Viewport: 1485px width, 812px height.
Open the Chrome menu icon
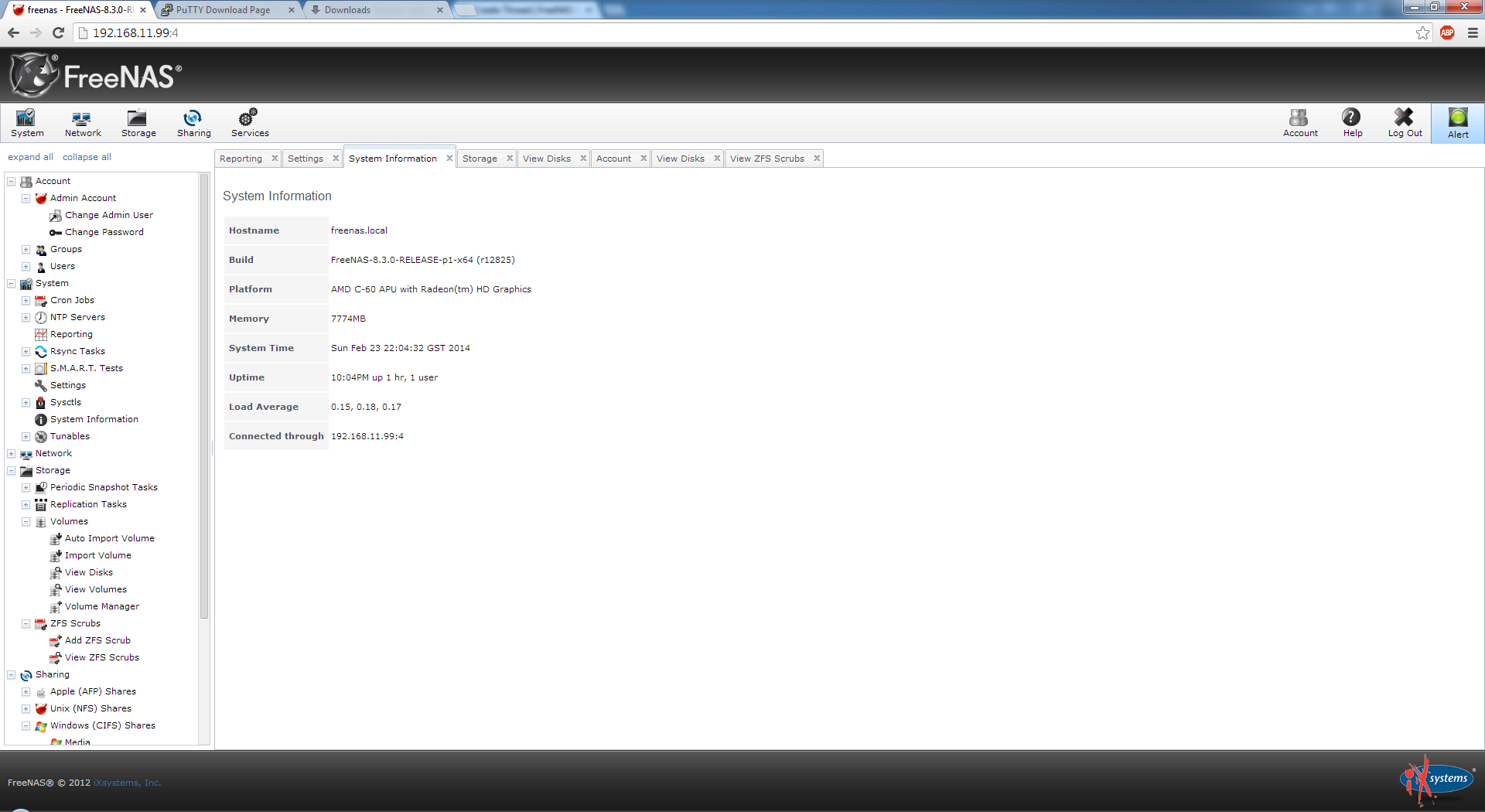click(1473, 32)
